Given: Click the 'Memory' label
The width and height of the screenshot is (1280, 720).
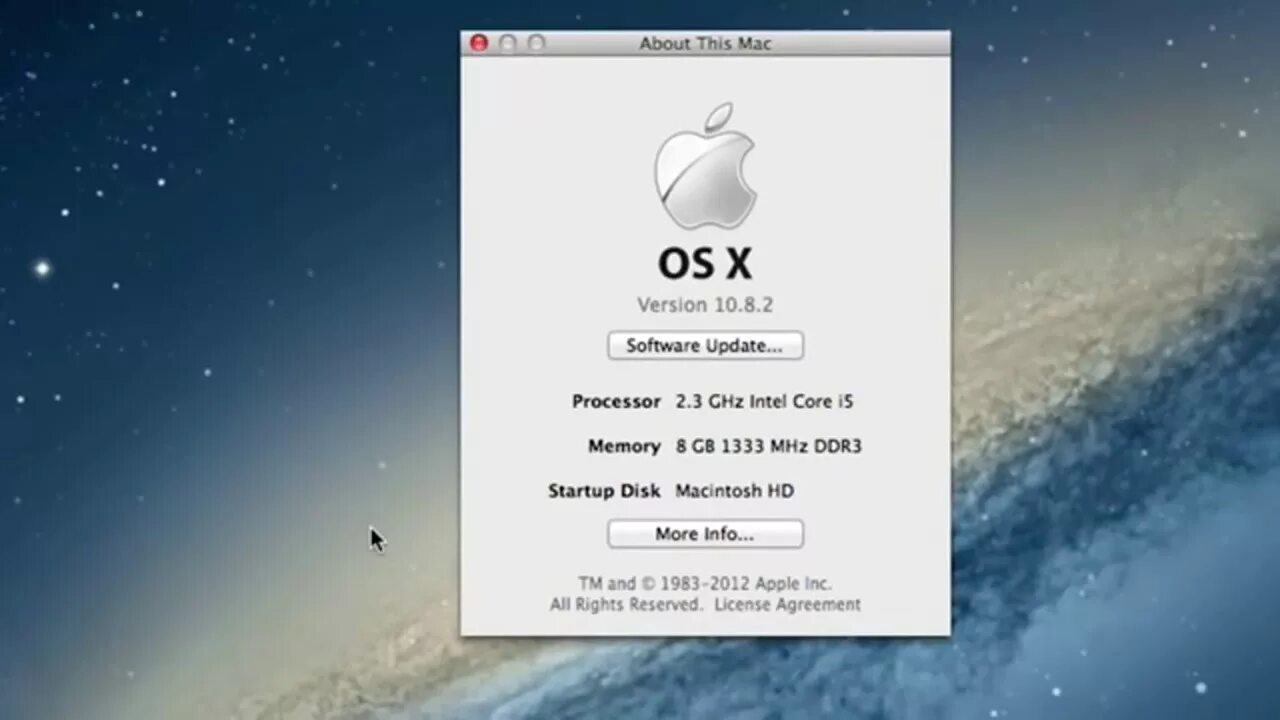Looking at the screenshot, I should coord(624,446).
